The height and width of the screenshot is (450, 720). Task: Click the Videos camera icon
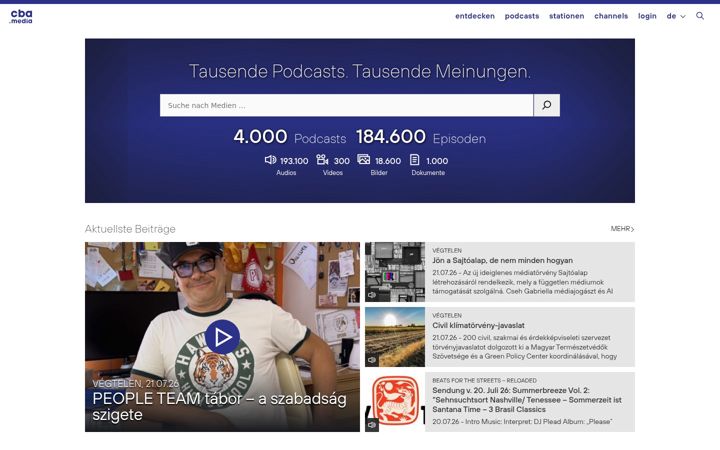click(322, 160)
